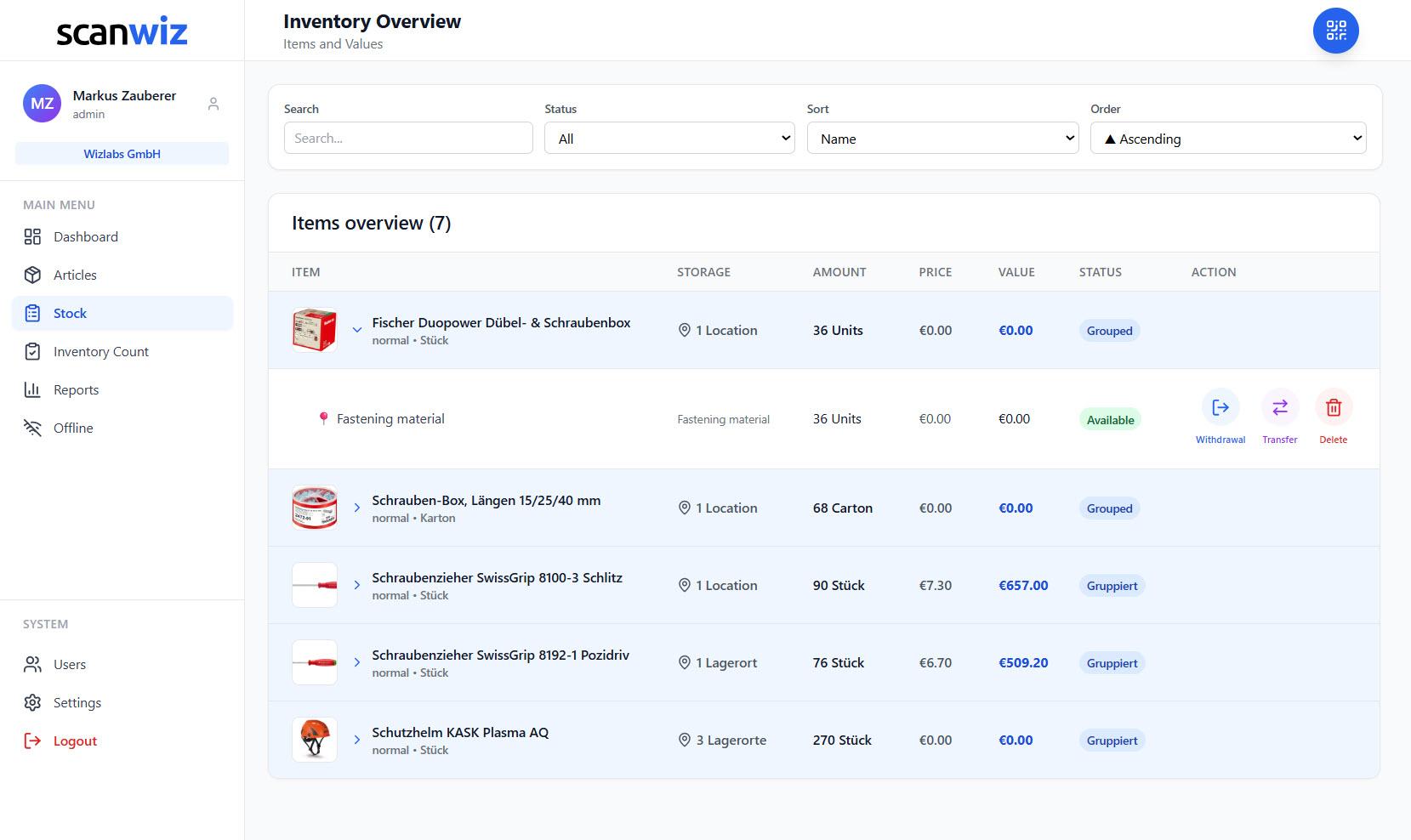
Task: Click the Logout link
Action: pos(75,741)
